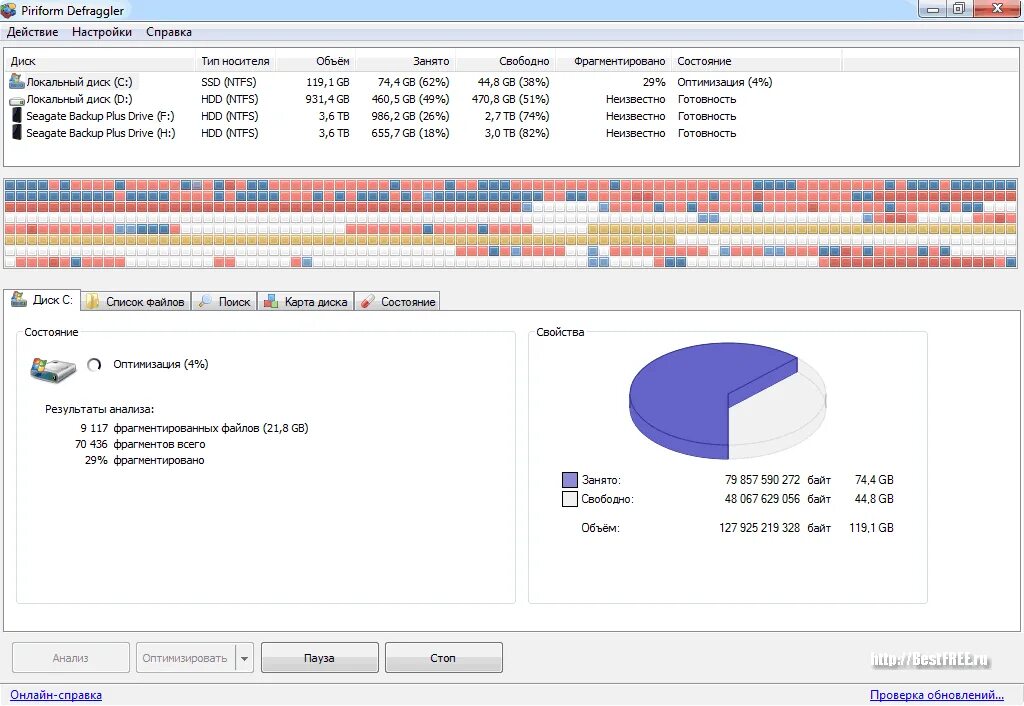Sort by the Тип носителя column header
Image resolution: width=1024 pixels, height=706 pixels.
click(x=235, y=61)
